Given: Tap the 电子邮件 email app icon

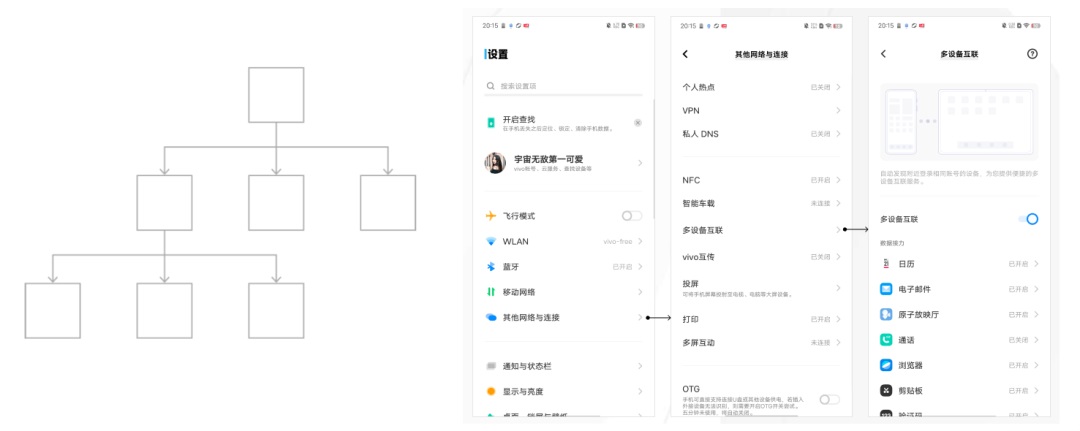Looking at the screenshot, I should pyautogui.click(x=886, y=289).
